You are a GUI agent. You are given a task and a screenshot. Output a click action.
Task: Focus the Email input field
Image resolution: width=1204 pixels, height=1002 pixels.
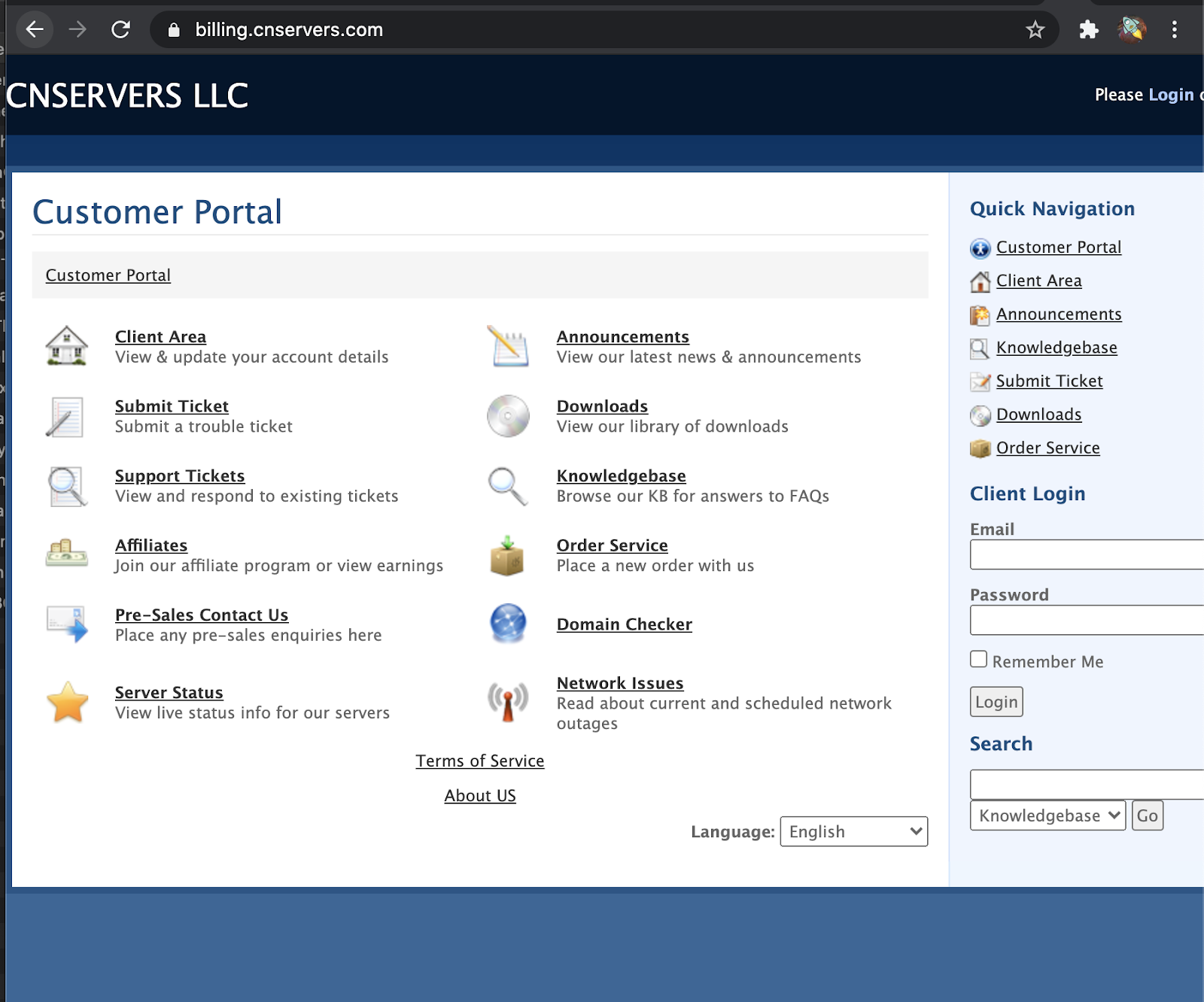pyautogui.click(x=1087, y=554)
